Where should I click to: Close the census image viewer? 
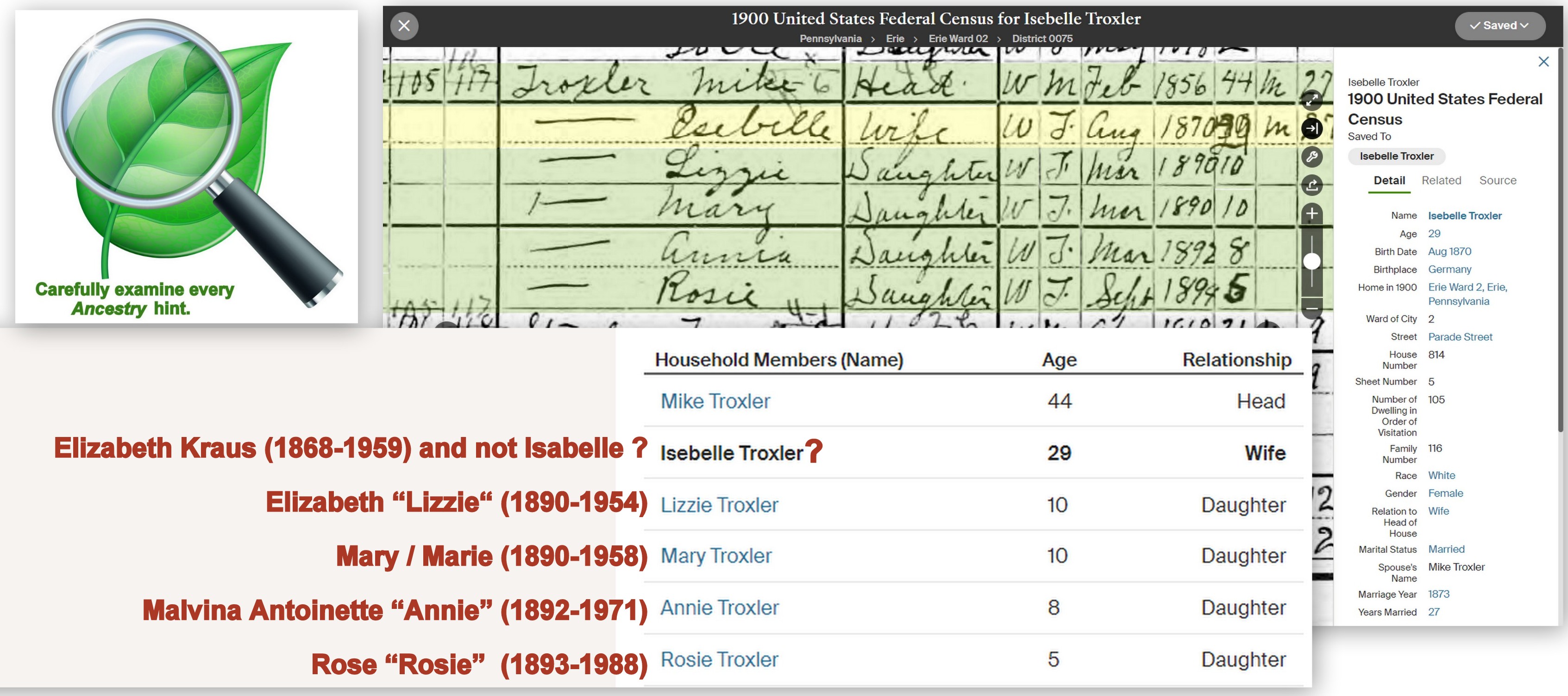click(403, 25)
